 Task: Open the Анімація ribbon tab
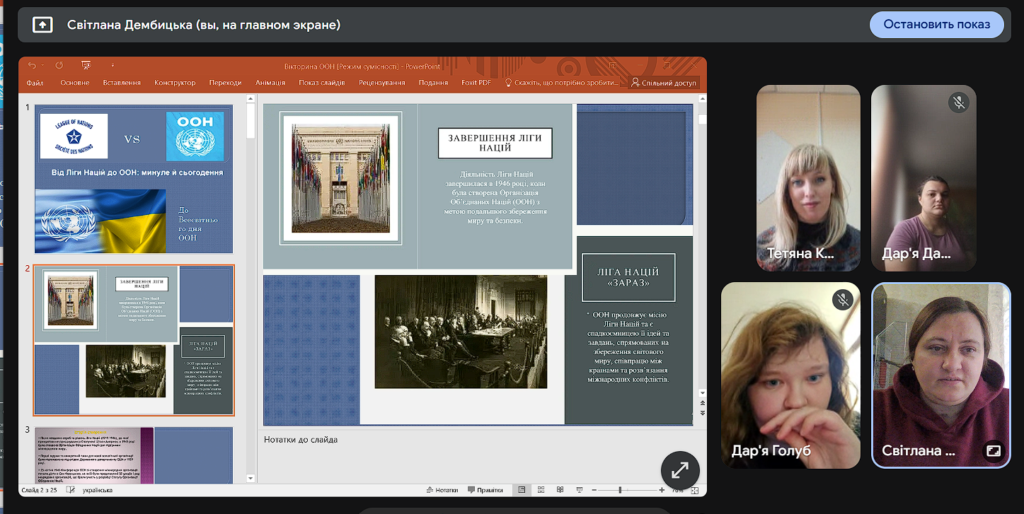click(x=270, y=83)
